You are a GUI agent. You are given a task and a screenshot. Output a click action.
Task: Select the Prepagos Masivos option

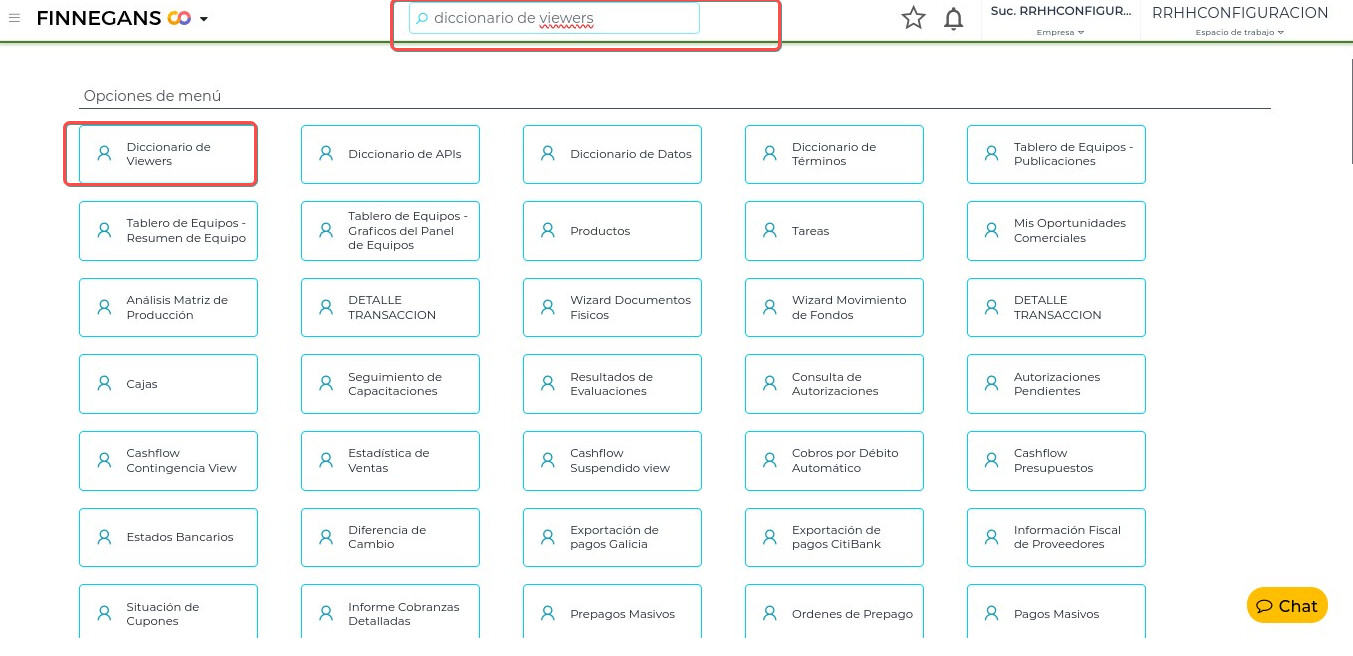[x=612, y=612]
